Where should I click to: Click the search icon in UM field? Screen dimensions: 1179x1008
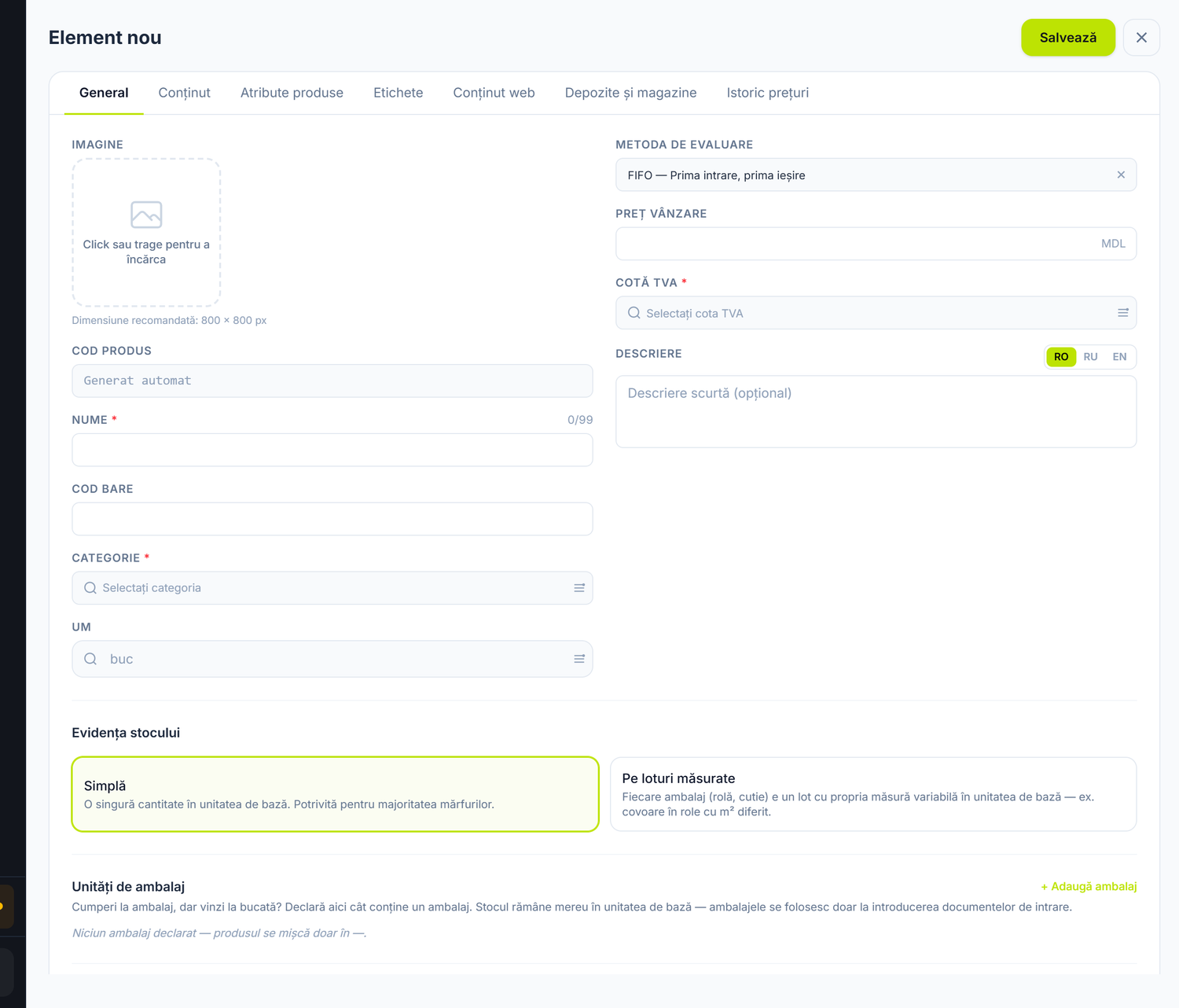coord(90,659)
